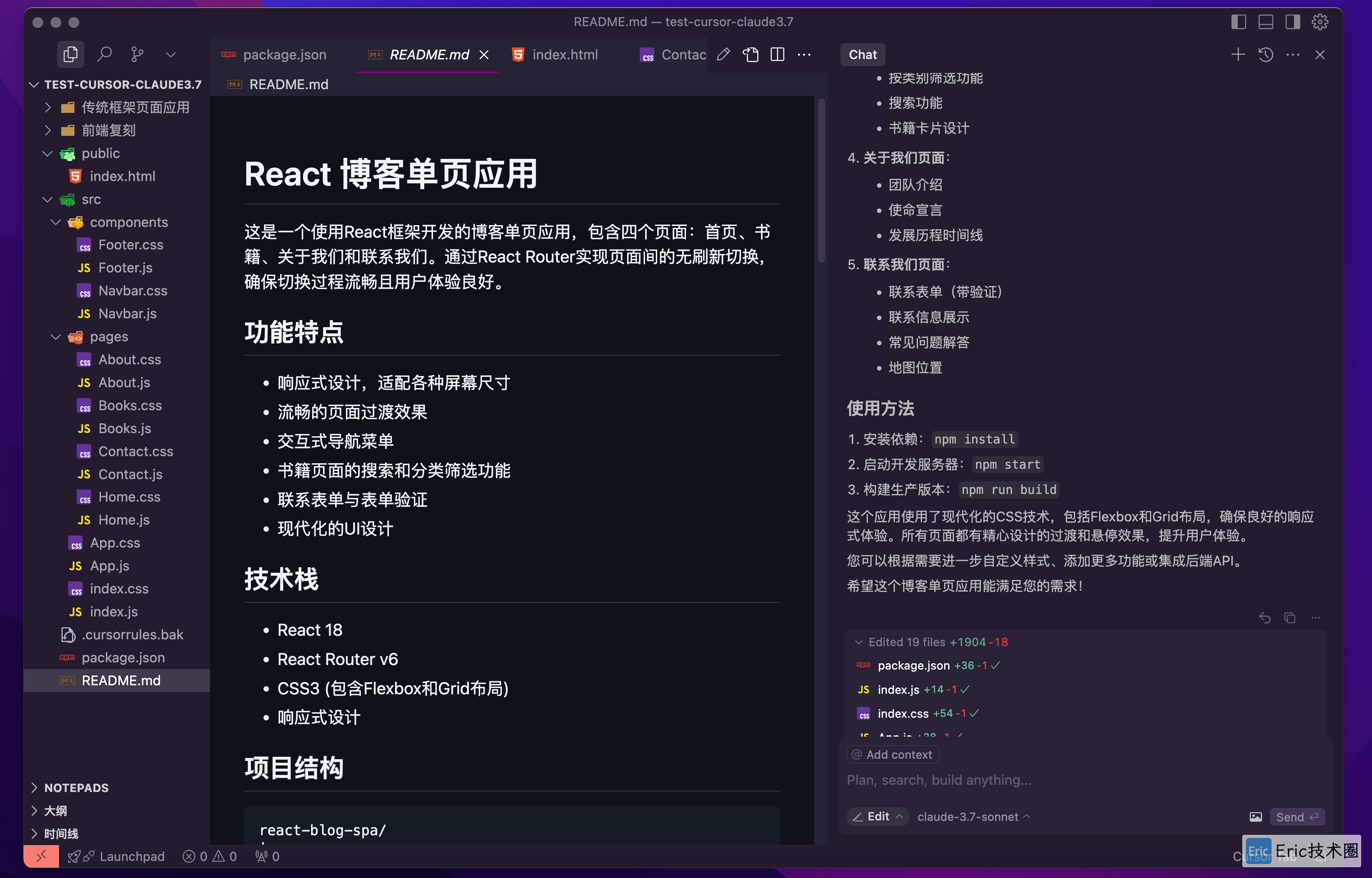Image resolution: width=1372 pixels, height=878 pixels.
Task: Open .cursorrules.bak file
Action: click(116, 634)
